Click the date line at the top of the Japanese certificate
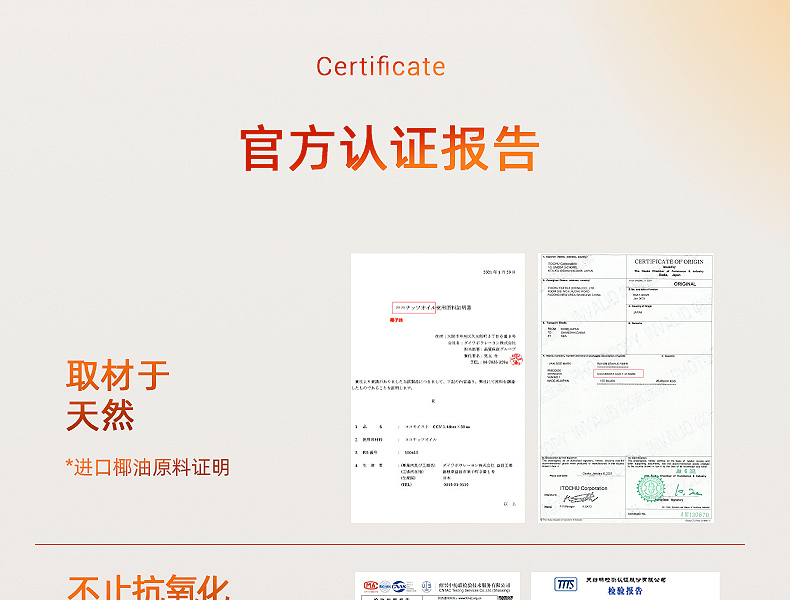790x600 pixels. coord(499,272)
